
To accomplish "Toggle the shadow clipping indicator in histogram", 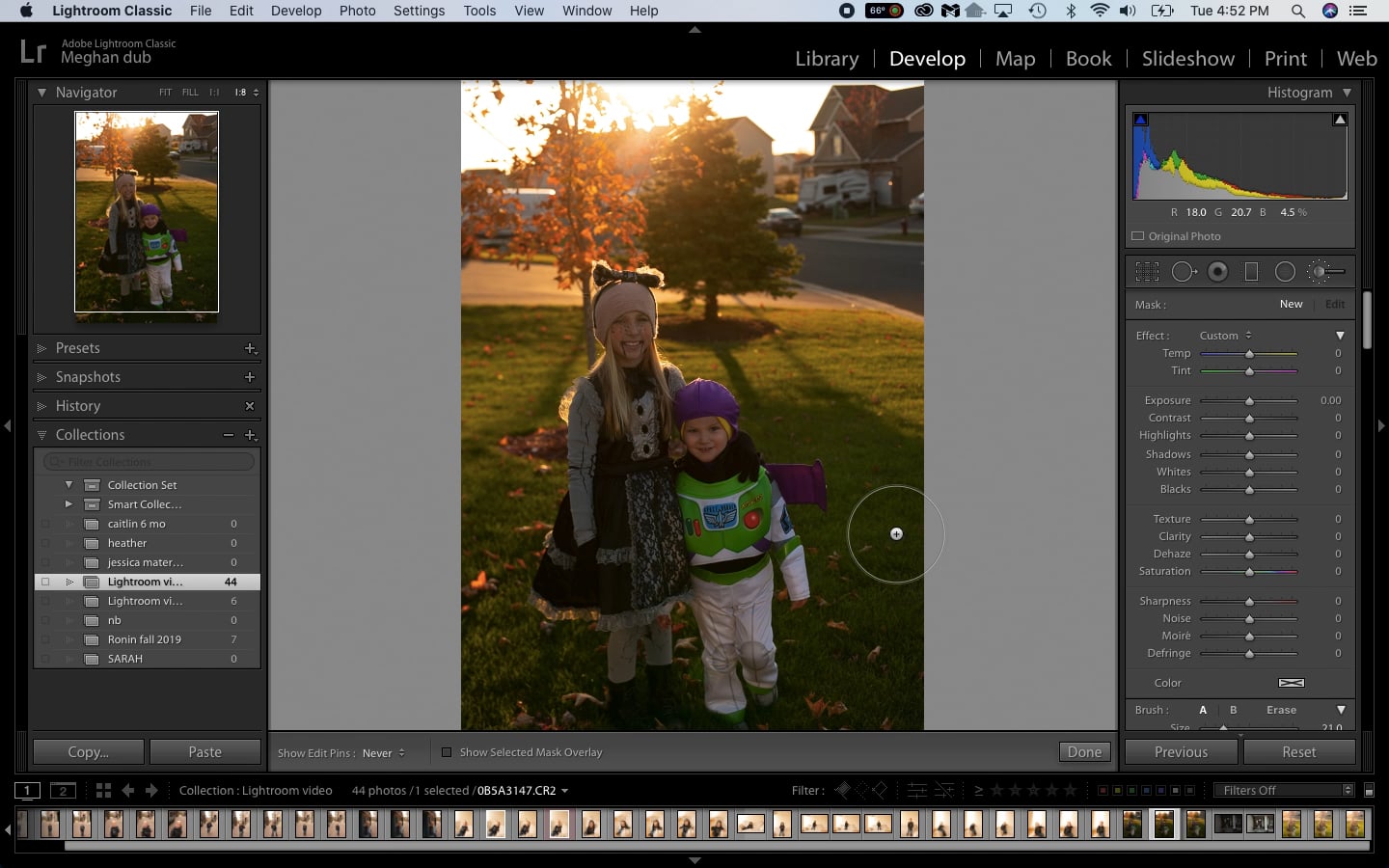I will pyautogui.click(x=1141, y=120).
